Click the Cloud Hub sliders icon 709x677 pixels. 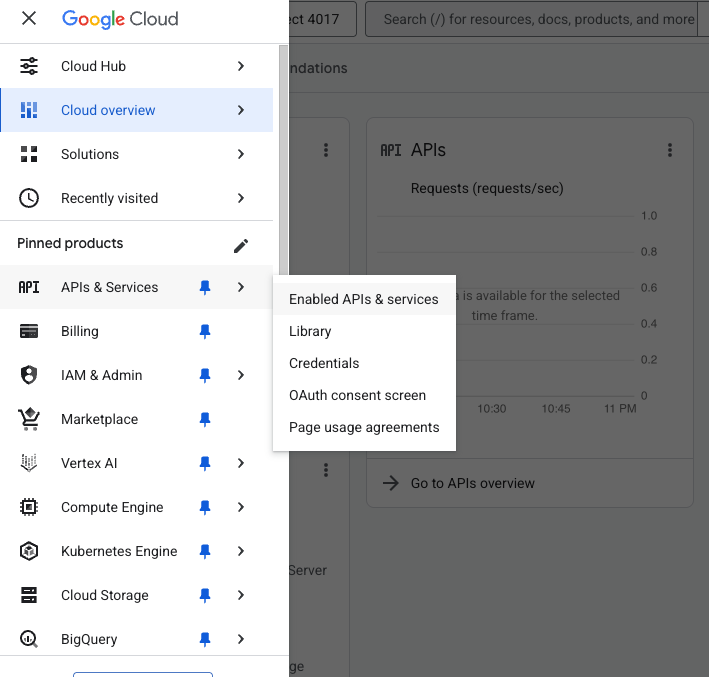click(x=29, y=66)
